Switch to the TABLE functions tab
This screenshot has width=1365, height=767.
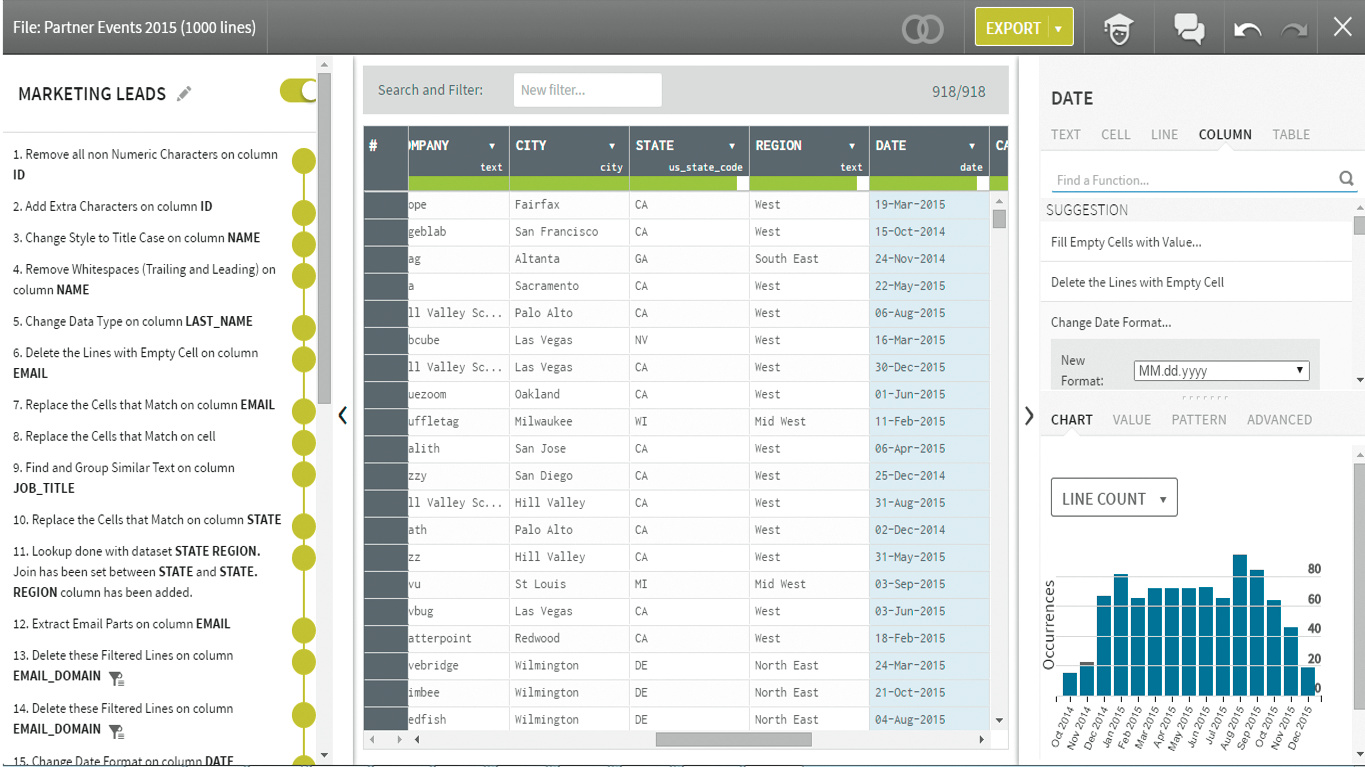1290,134
